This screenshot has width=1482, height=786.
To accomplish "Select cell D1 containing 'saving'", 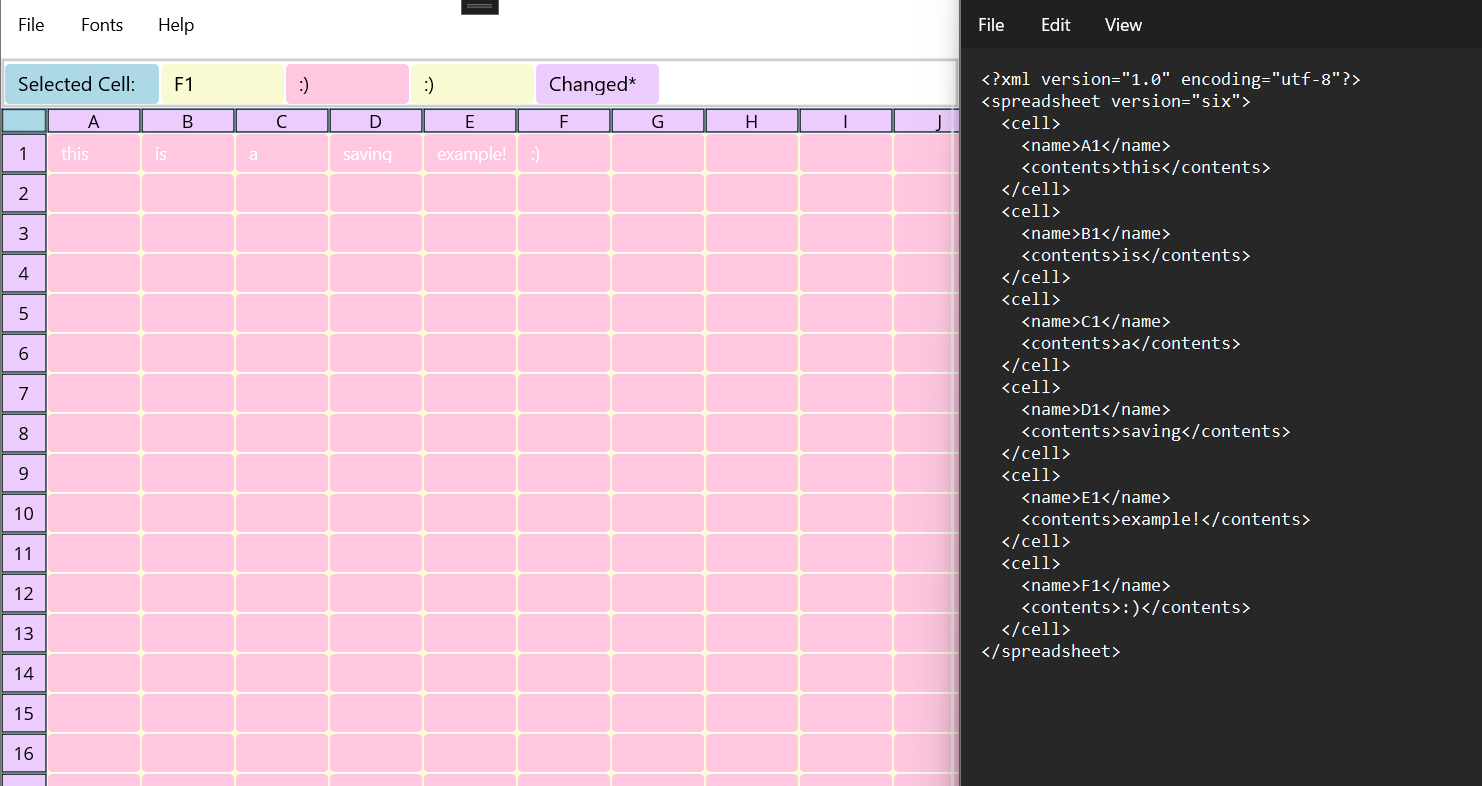I will coord(375,154).
